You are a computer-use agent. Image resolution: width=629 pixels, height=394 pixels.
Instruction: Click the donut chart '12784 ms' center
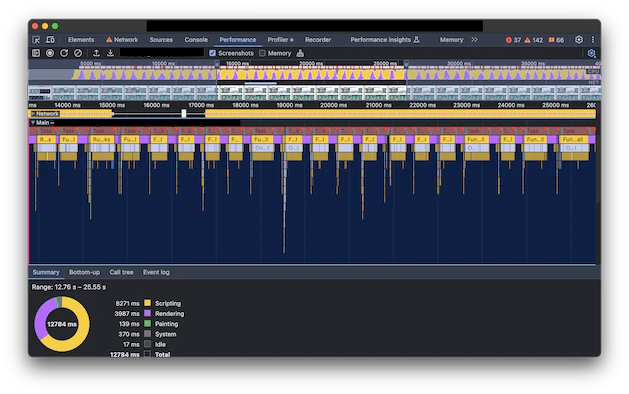point(62,324)
